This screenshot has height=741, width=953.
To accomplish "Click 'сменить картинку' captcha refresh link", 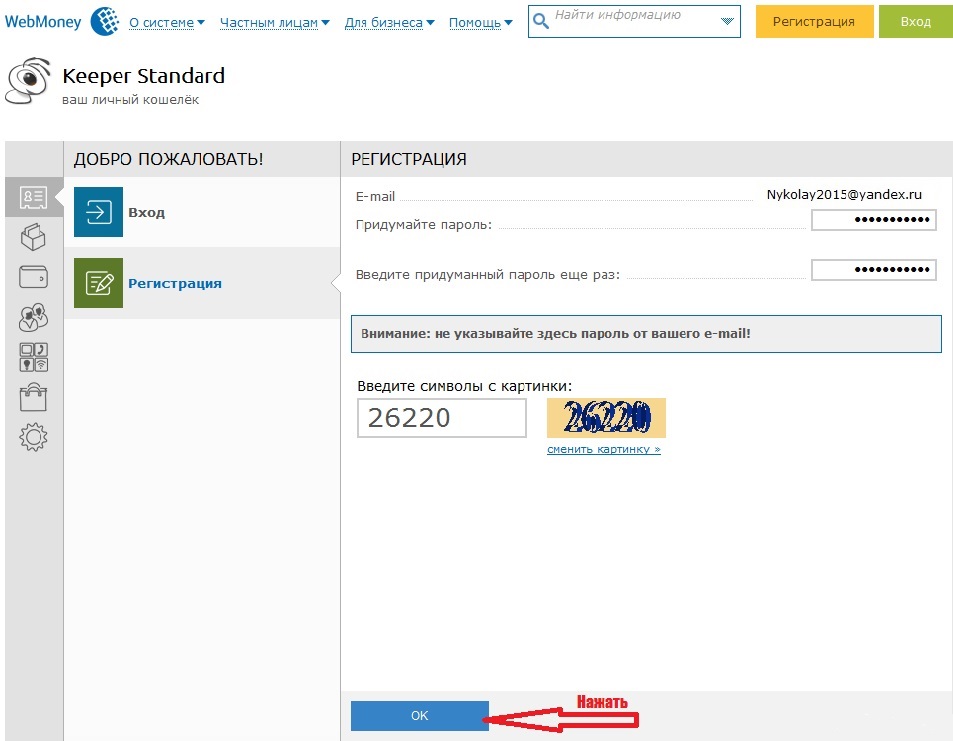I will click(603, 450).
